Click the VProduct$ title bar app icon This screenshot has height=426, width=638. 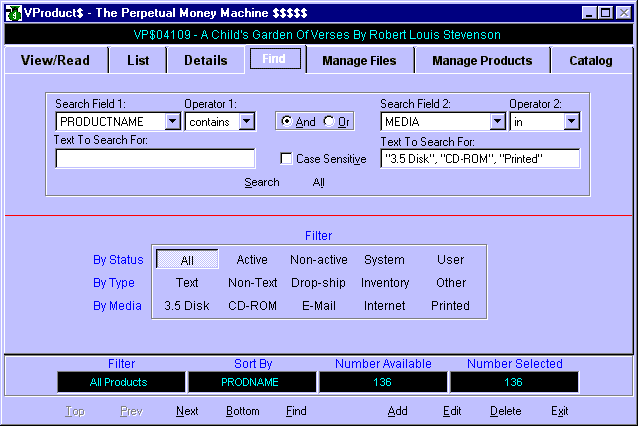point(13,13)
